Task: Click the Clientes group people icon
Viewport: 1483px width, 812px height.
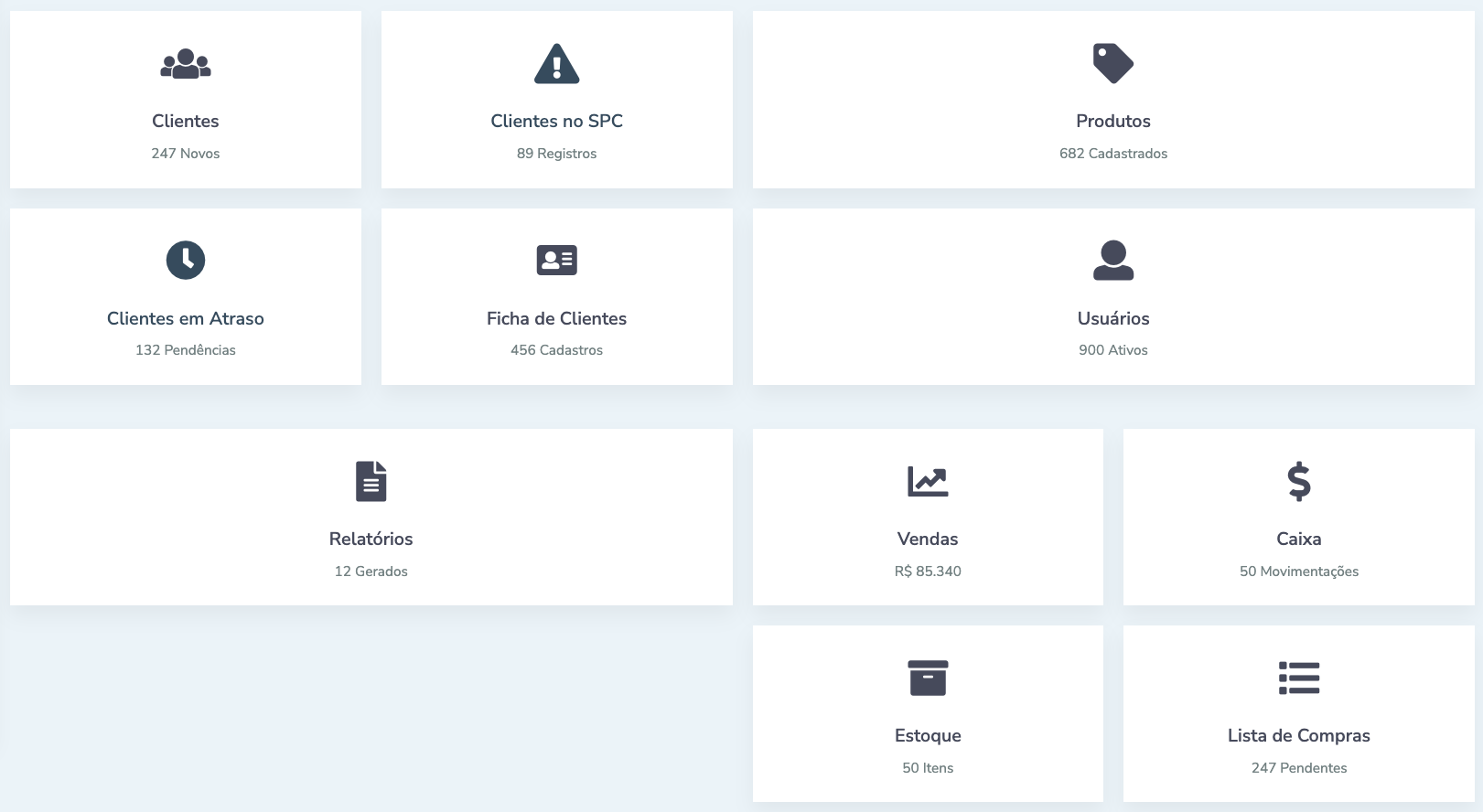Action: click(186, 64)
